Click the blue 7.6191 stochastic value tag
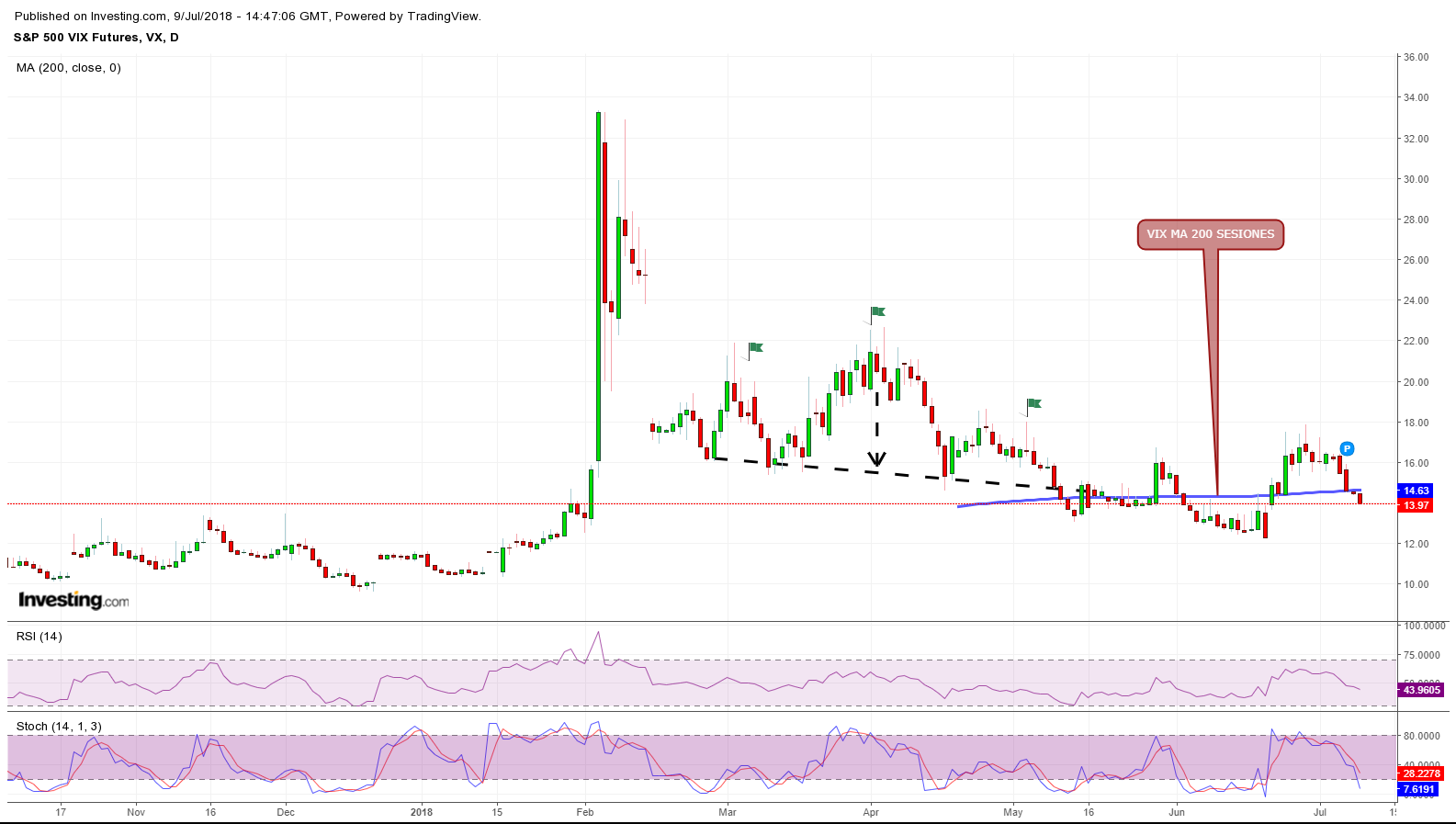This screenshot has height=824, width=1456. [x=1417, y=789]
